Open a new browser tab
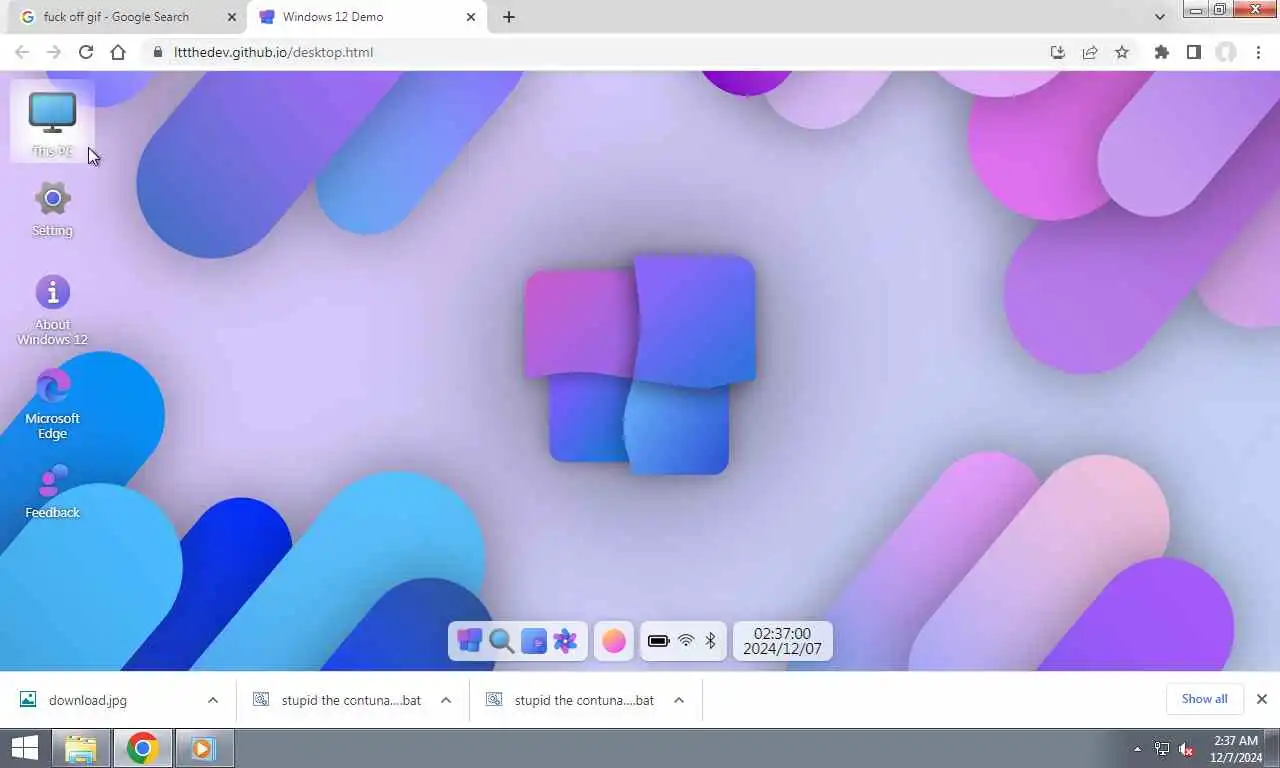 click(x=509, y=17)
